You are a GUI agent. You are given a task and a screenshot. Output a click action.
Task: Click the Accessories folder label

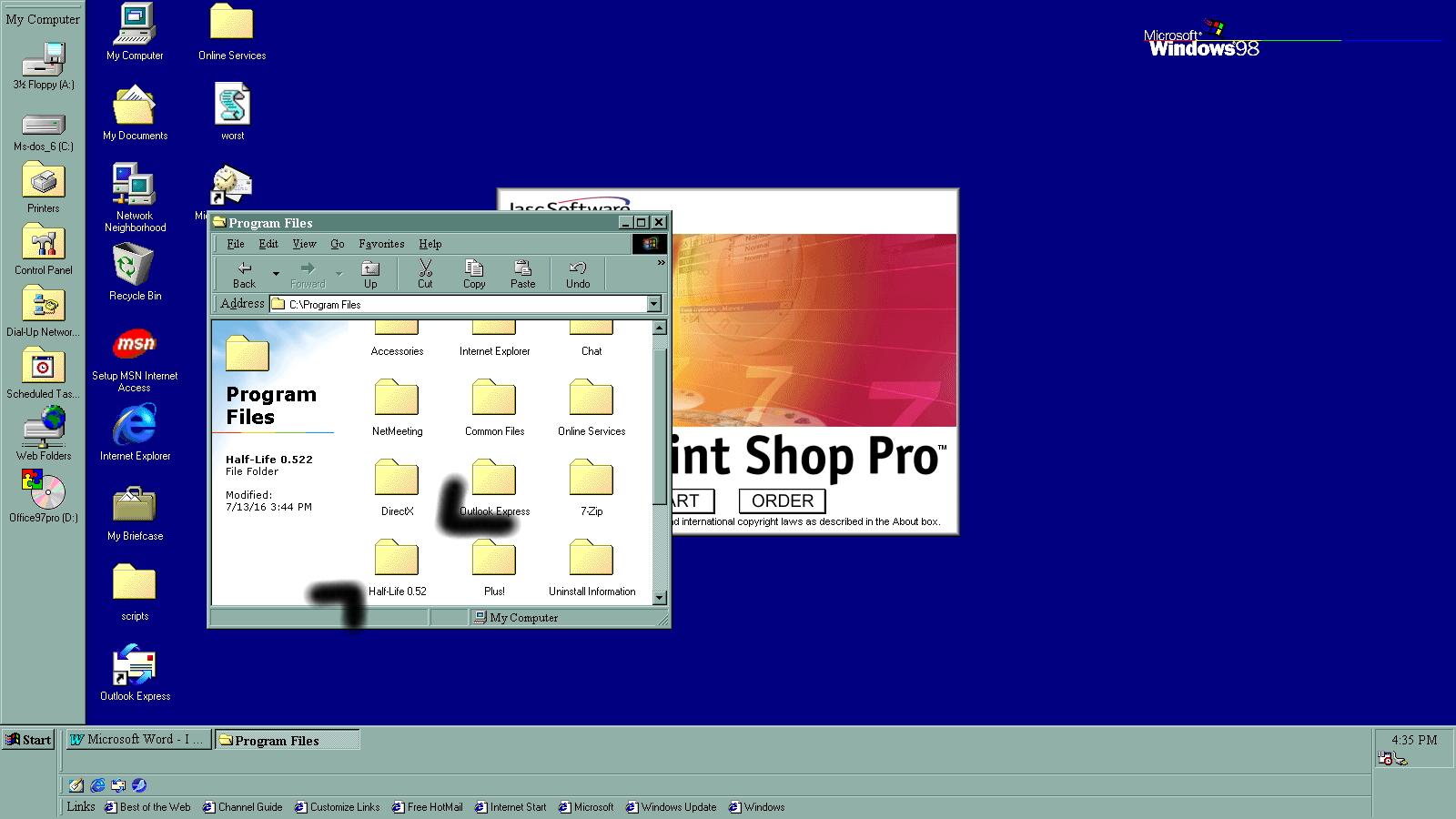397,351
